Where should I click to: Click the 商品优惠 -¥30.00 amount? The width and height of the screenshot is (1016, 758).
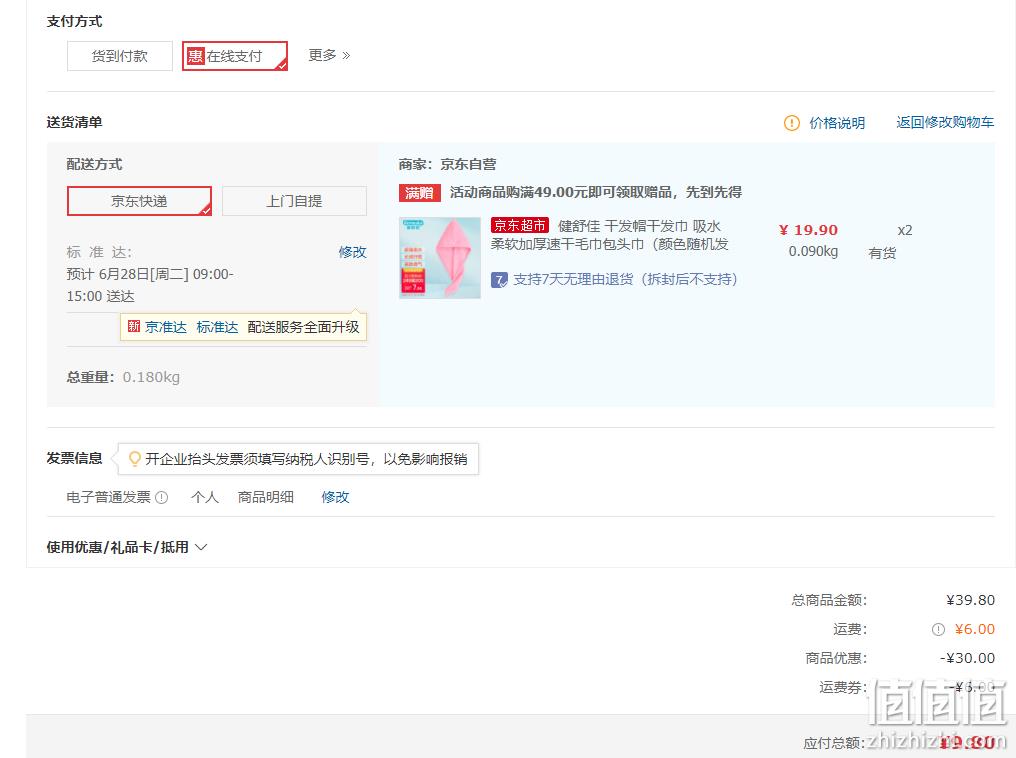pos(967,658)
